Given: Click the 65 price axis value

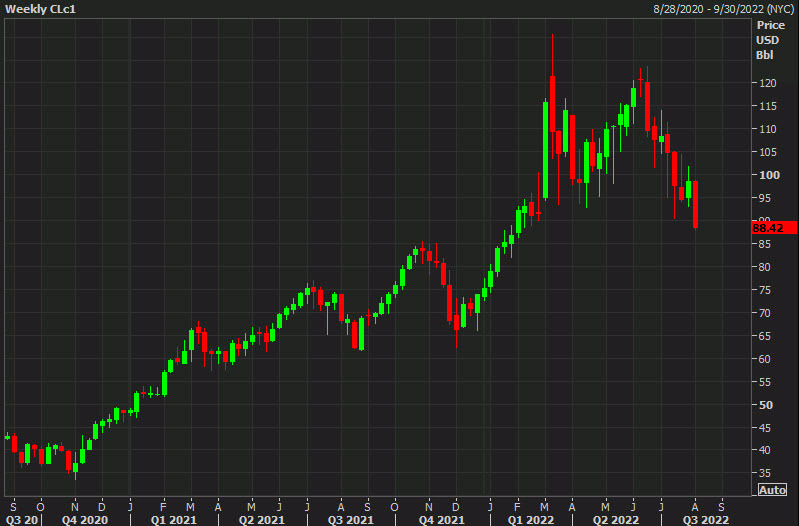Looking at the screenshot, I should (x=765, y=336).
